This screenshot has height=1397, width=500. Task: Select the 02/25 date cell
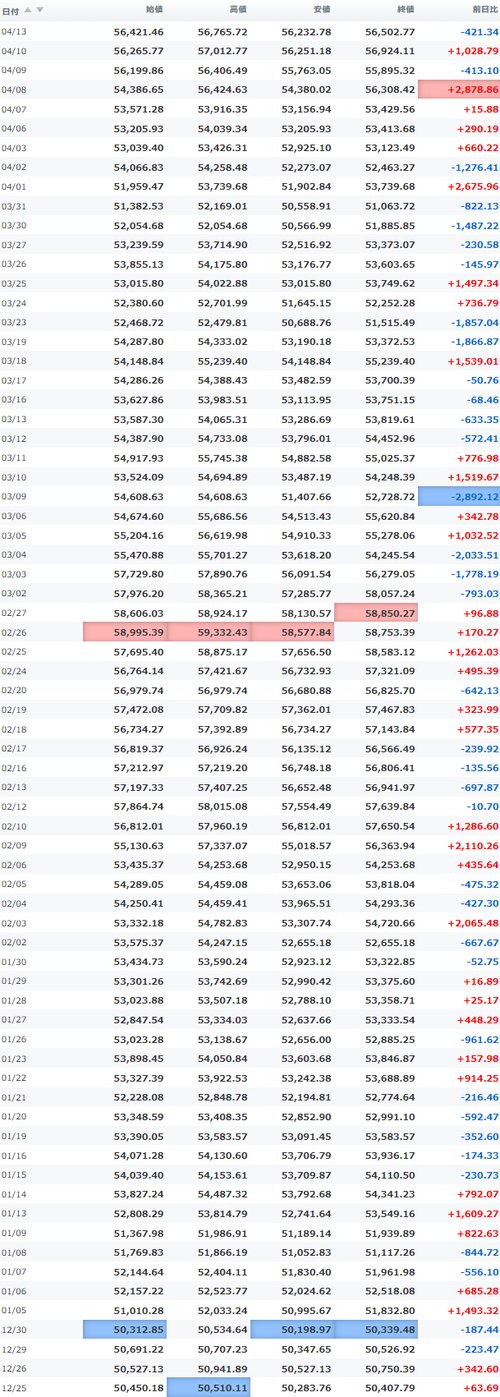14,651
